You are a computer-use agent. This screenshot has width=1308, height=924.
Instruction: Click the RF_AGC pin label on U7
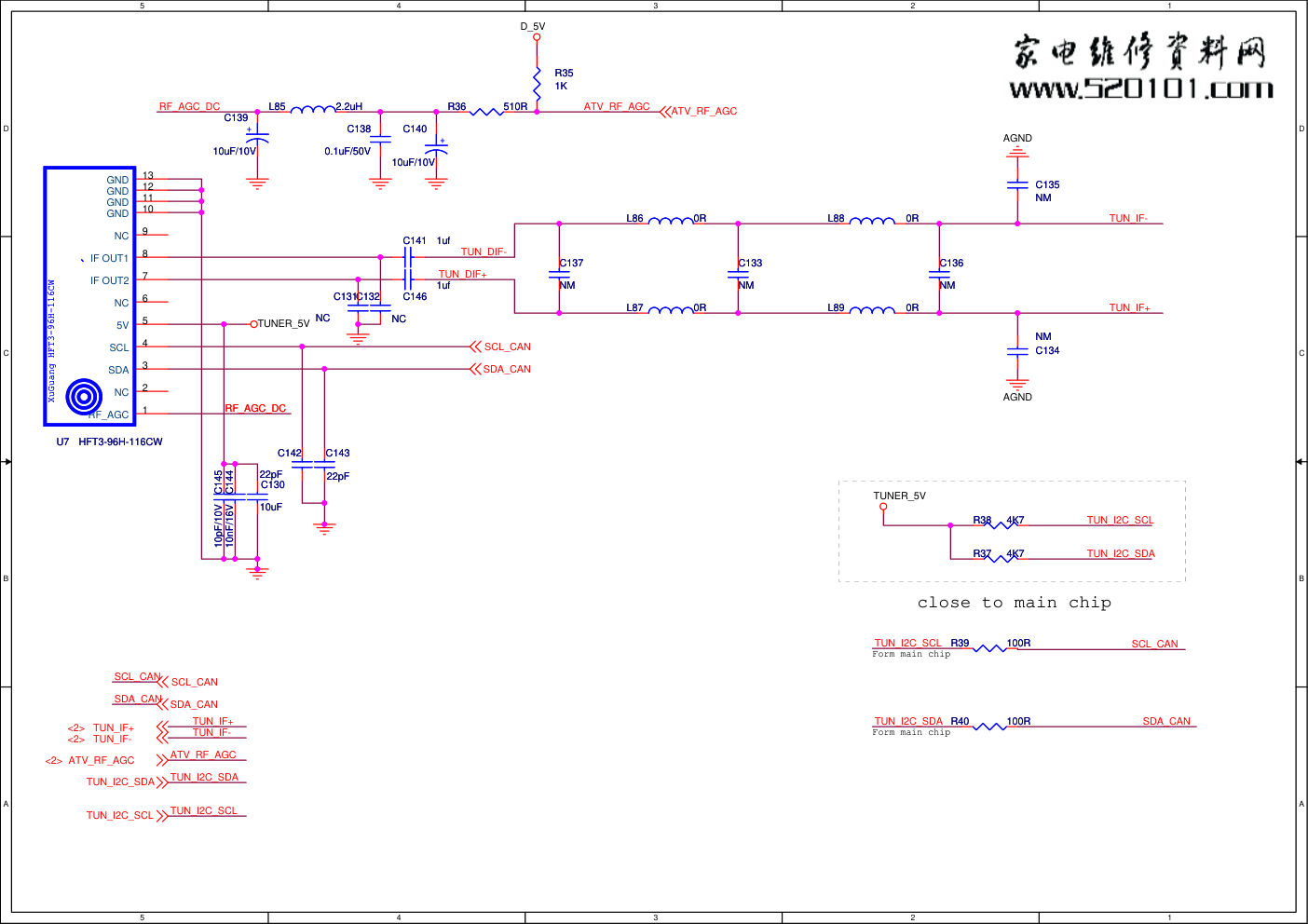pyautogui.click(x=110, y=414)
